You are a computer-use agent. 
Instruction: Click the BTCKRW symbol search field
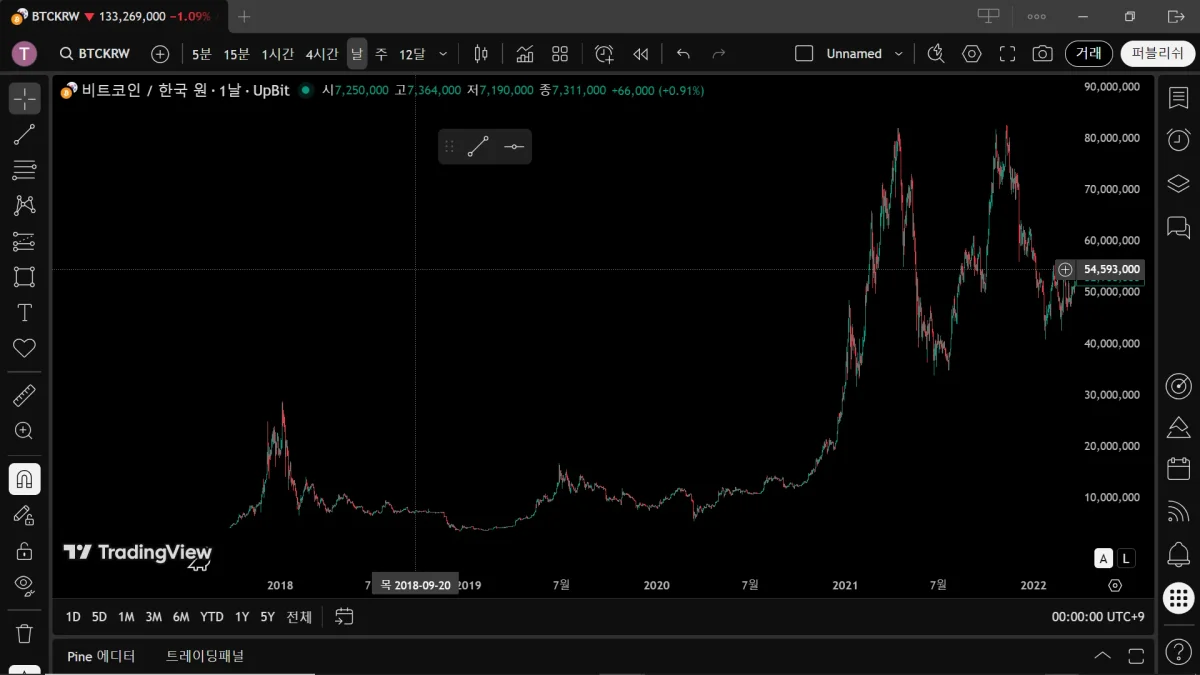95,54
